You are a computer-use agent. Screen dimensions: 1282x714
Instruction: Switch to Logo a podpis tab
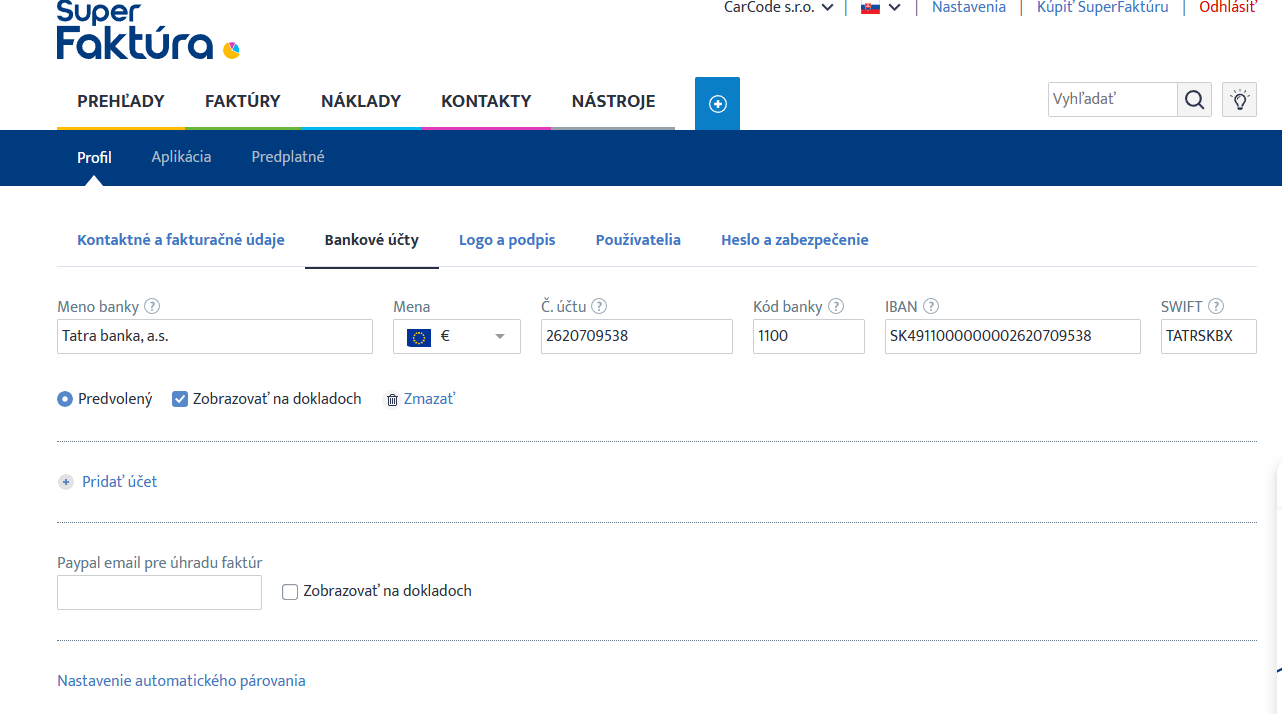click(x=507, y=240)
